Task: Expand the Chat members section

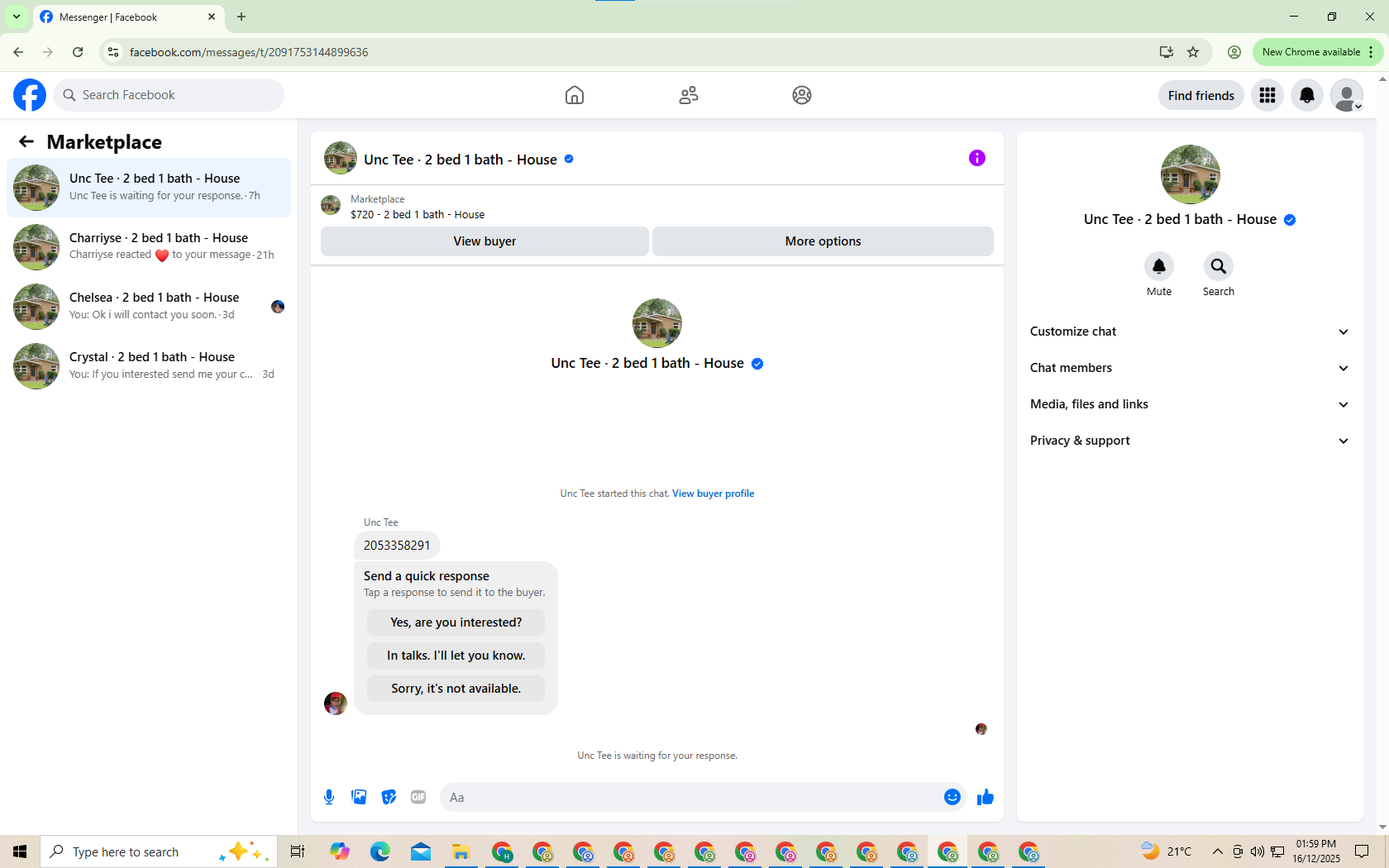Action: pos(1190,368)
